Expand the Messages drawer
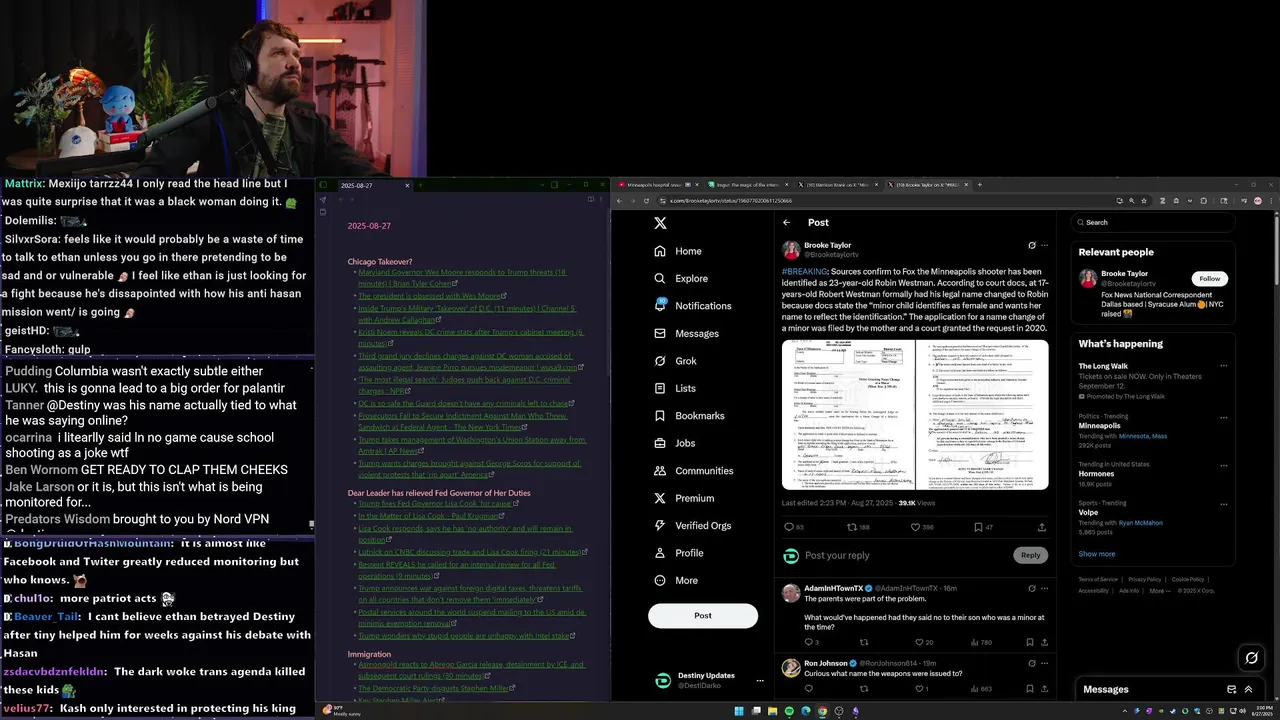The height and width of the screenshot is (720, 1280). tap(1248, 689)
